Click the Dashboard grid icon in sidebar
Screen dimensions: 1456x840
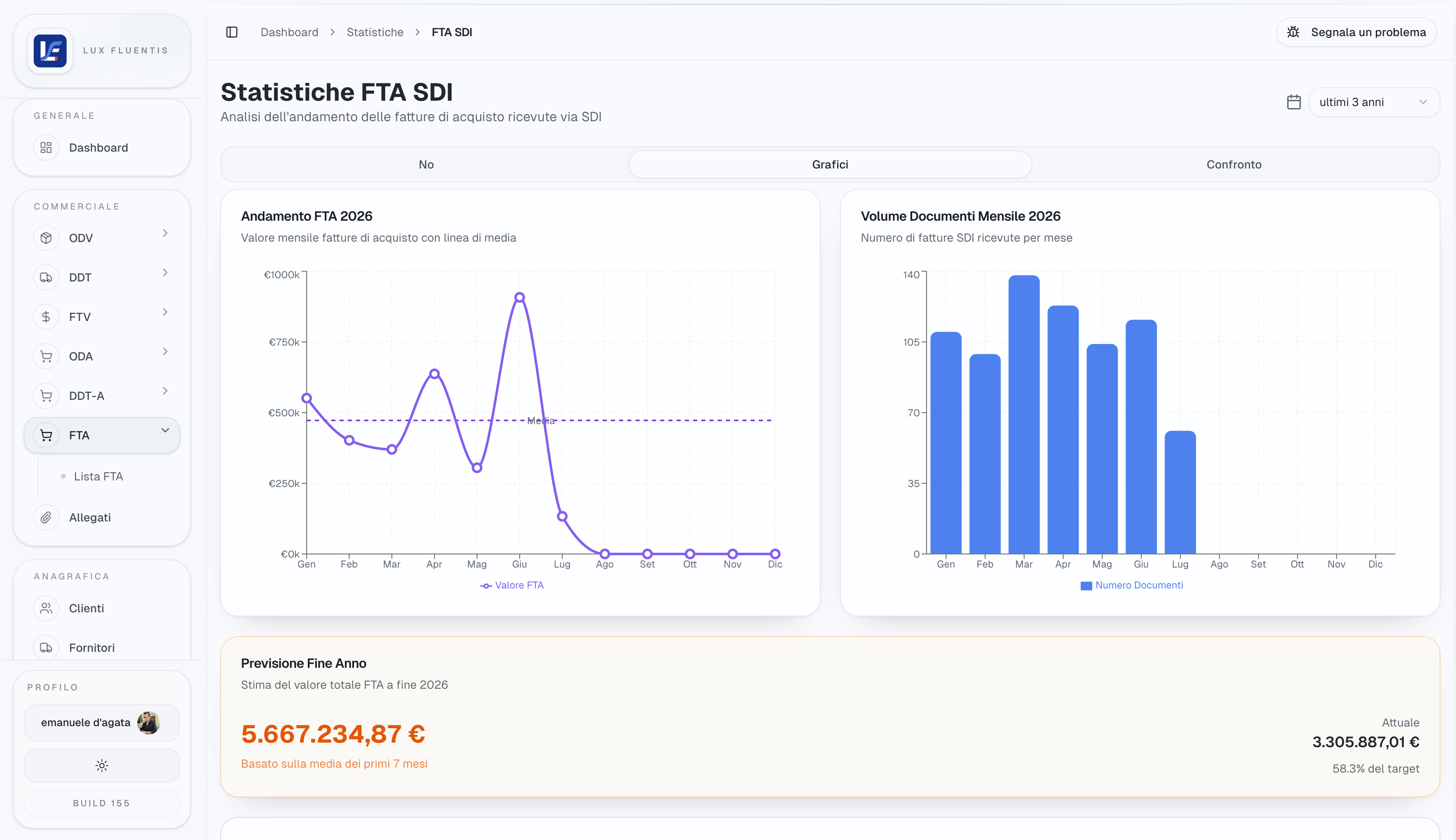[46, 148]
